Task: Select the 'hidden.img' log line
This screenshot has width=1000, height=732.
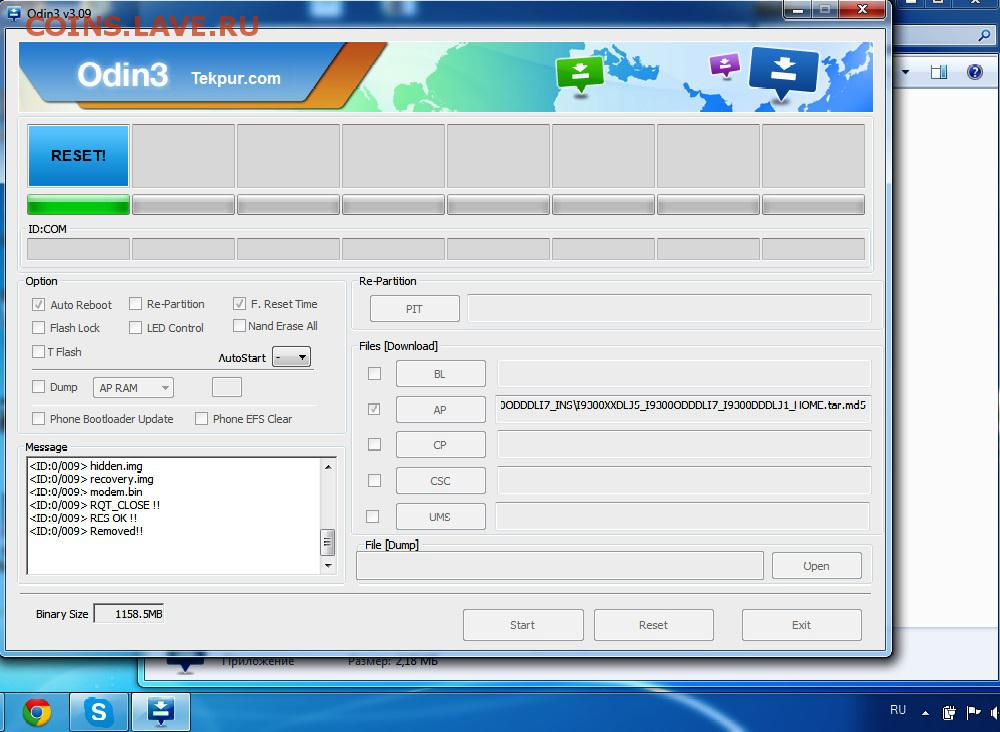Action: click(86, 466)
